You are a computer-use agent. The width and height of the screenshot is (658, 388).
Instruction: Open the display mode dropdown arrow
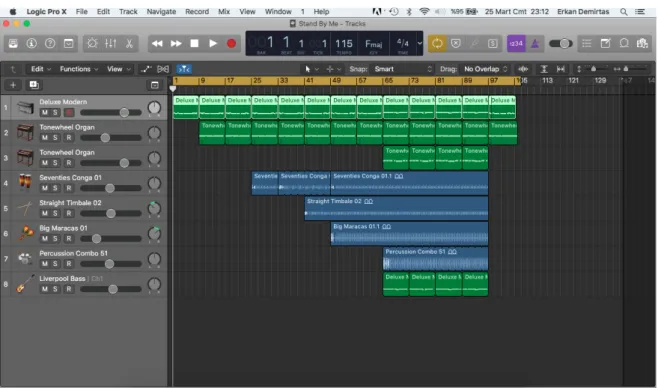coord(419,43)
